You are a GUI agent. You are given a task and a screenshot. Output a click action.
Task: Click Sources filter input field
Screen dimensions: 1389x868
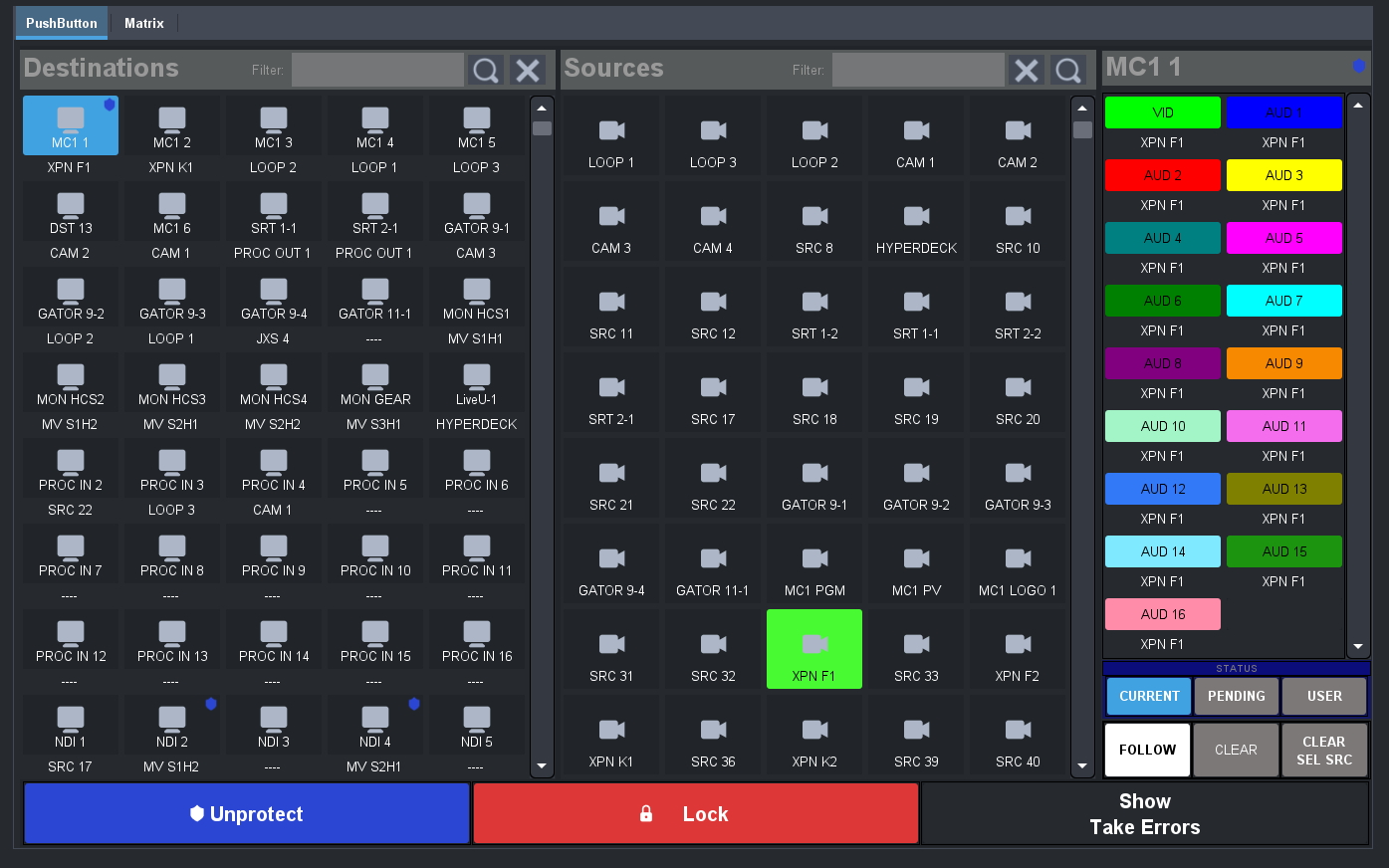[918, 70]
